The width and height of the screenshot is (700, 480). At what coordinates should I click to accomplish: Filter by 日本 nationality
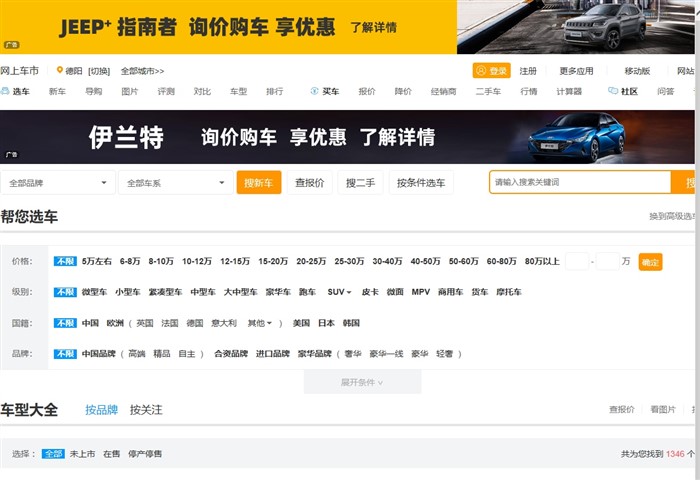[326, 323]
